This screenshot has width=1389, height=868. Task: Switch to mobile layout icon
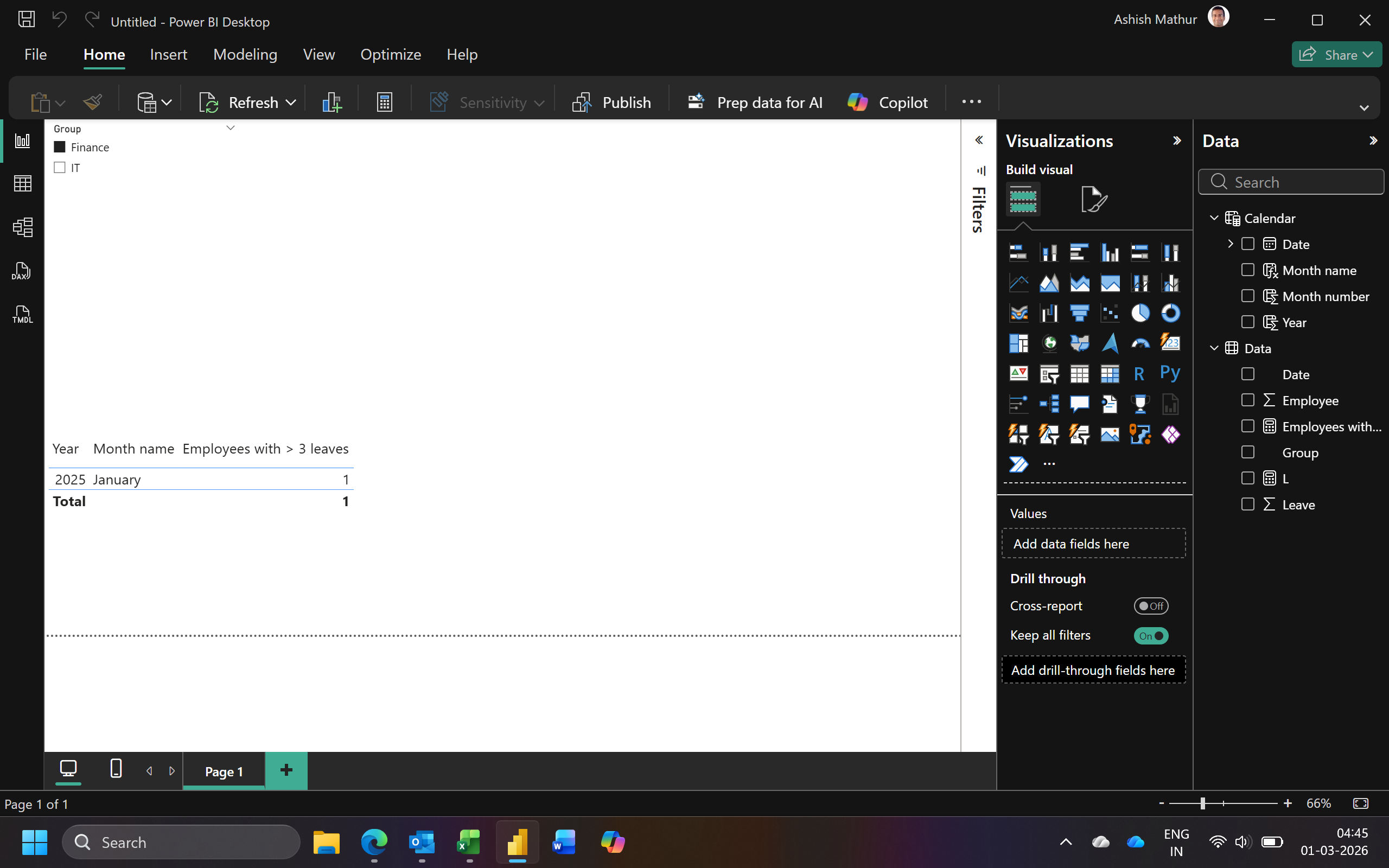pyautogui.click(x=116, y=769)
